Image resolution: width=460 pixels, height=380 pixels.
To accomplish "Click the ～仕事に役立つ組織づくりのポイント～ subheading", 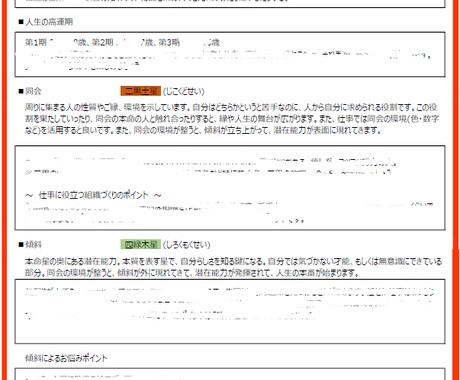I will pyautogui.click(x=93, y=195).
